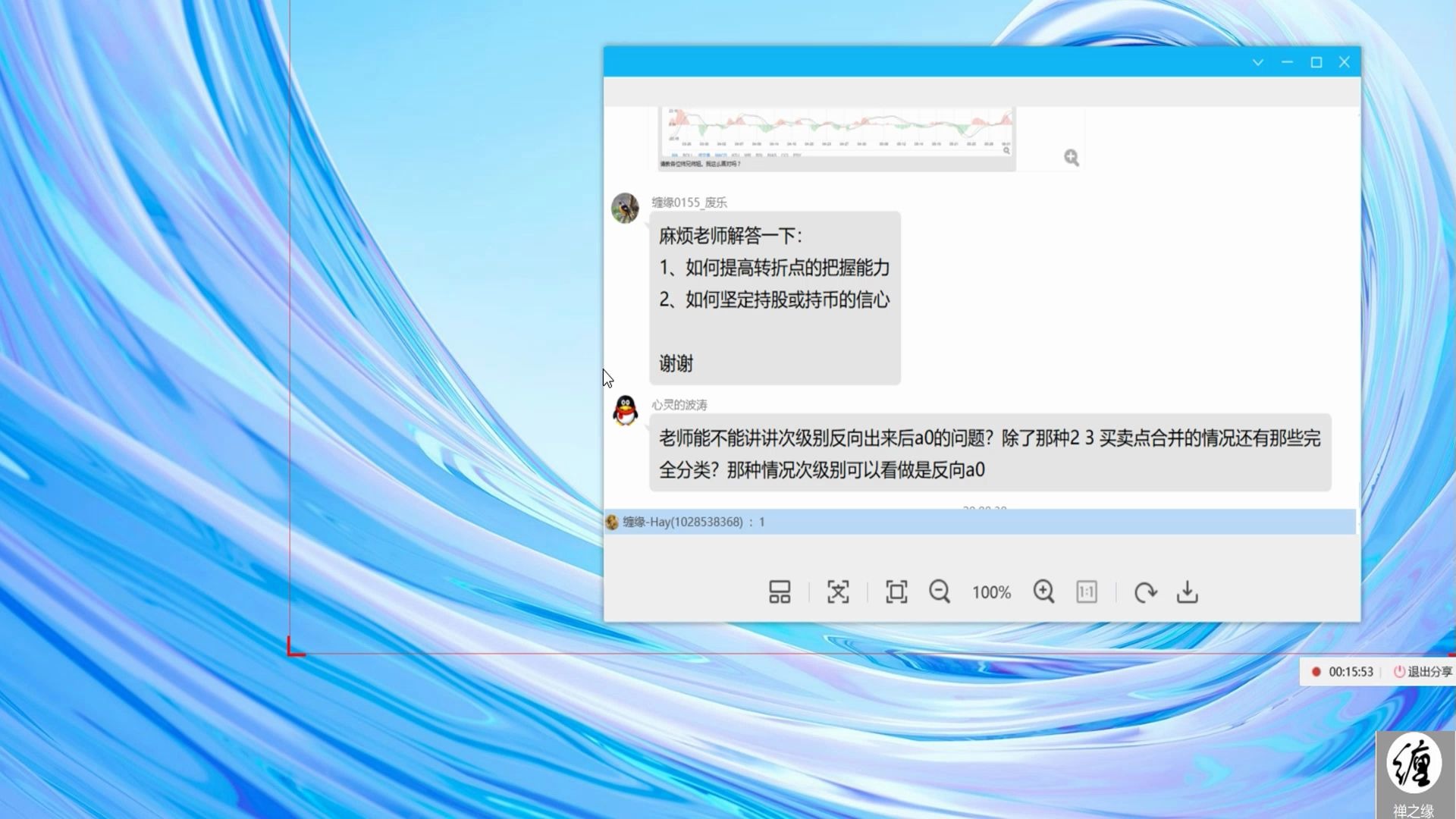Screen dimensions: 1456x819
Task: Download the image with save icon
Action: point(1188,591)
